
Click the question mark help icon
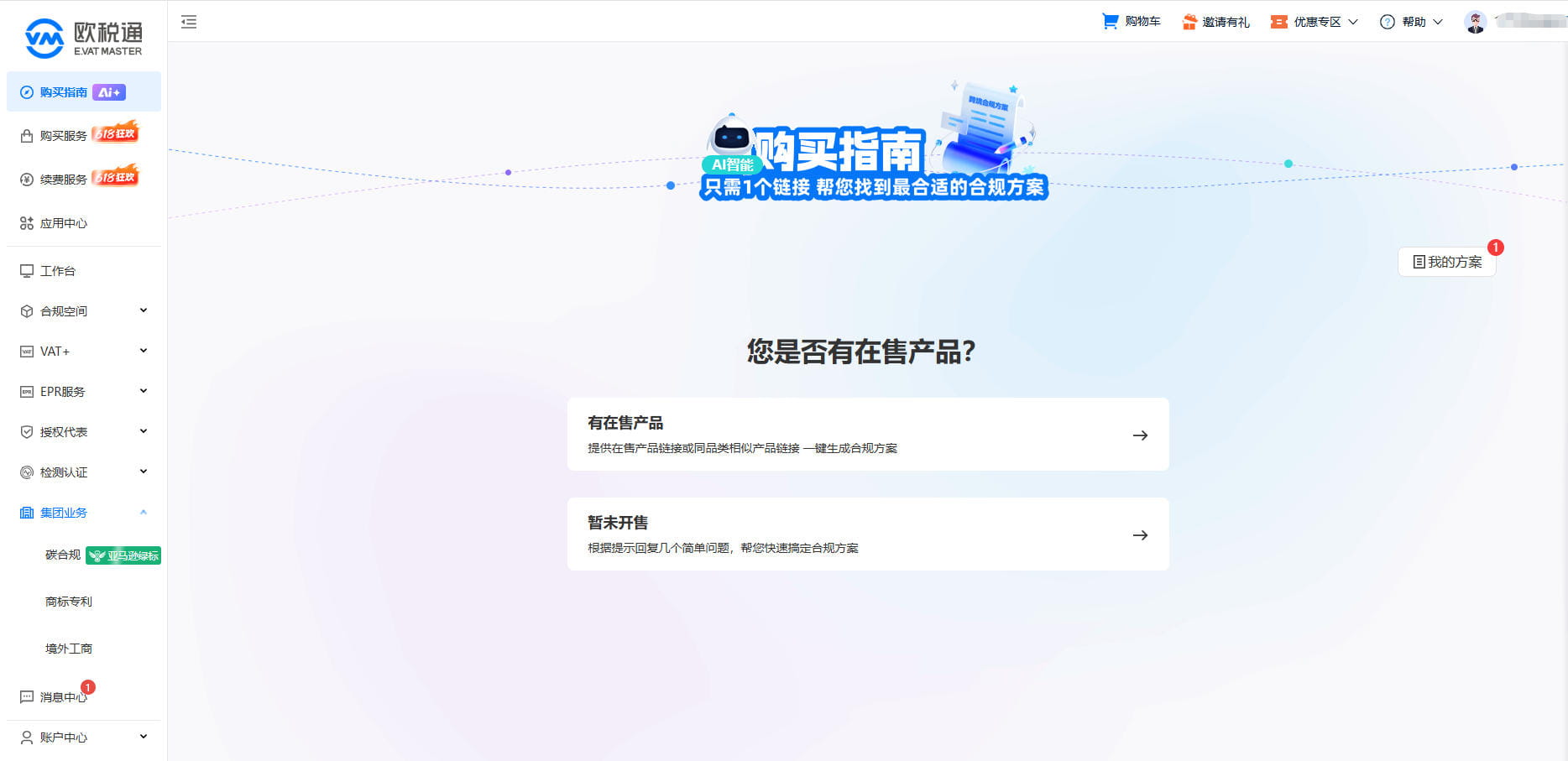[1388, 22]
